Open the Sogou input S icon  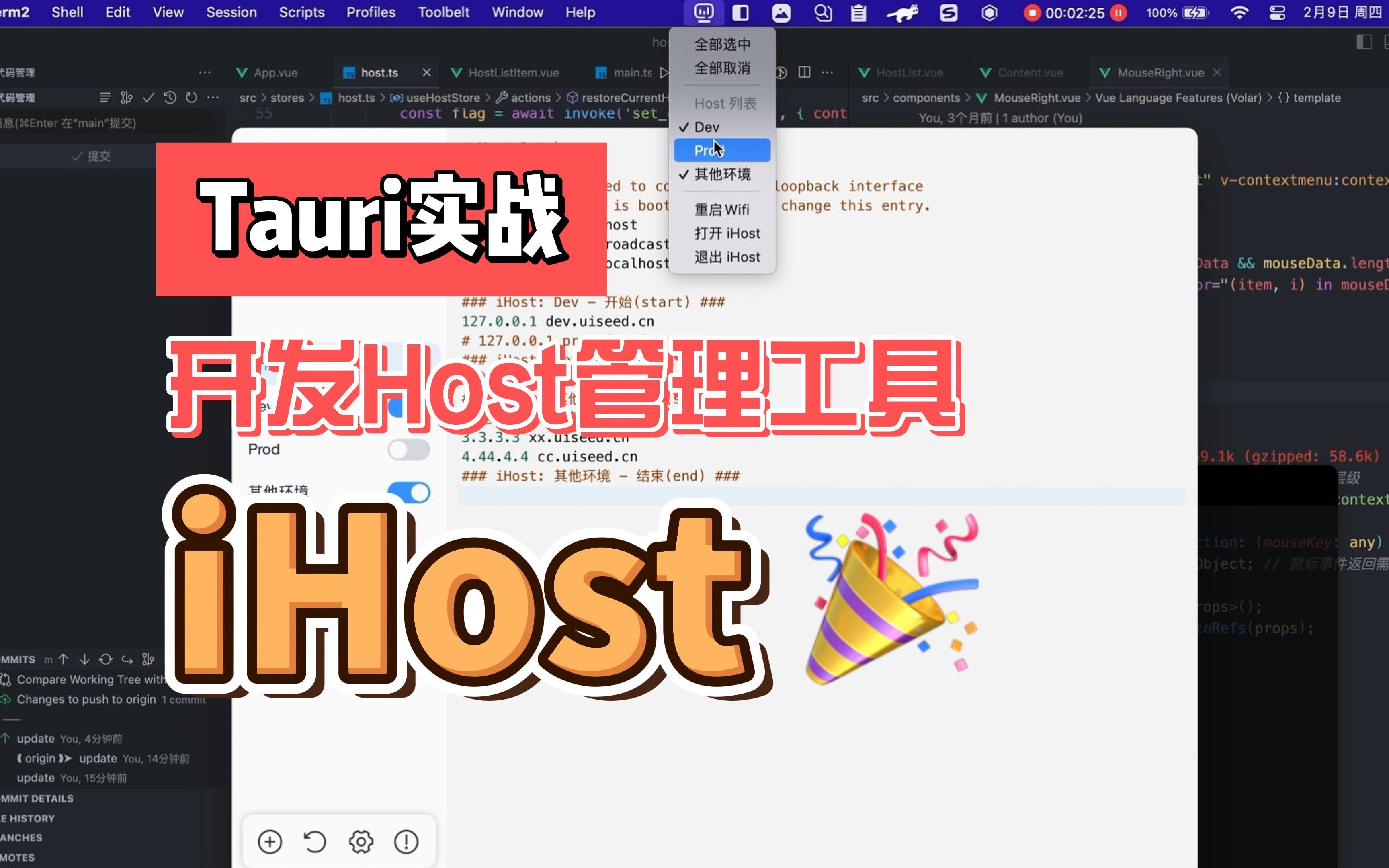948,12
